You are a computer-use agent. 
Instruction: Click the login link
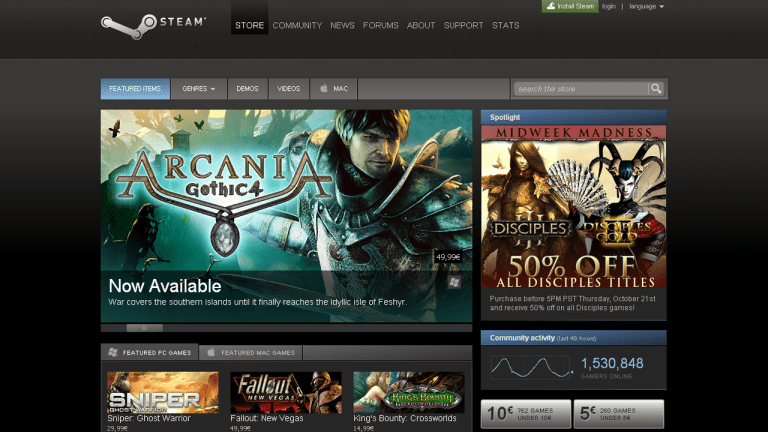point(609,6)
